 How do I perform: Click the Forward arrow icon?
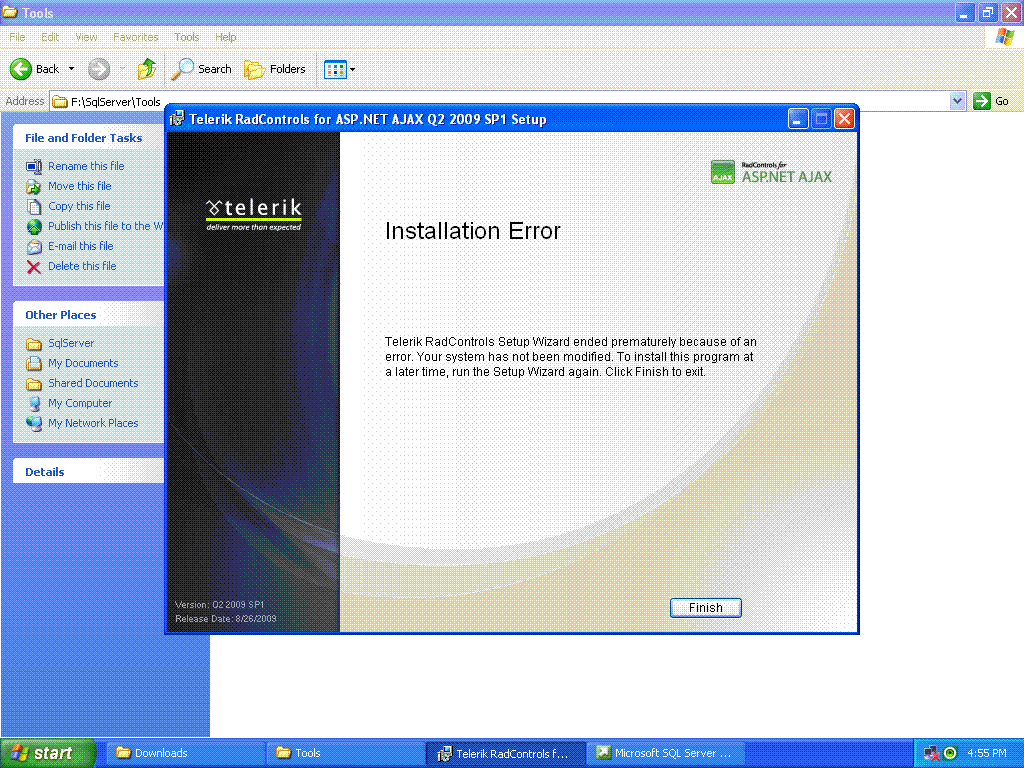99,69
